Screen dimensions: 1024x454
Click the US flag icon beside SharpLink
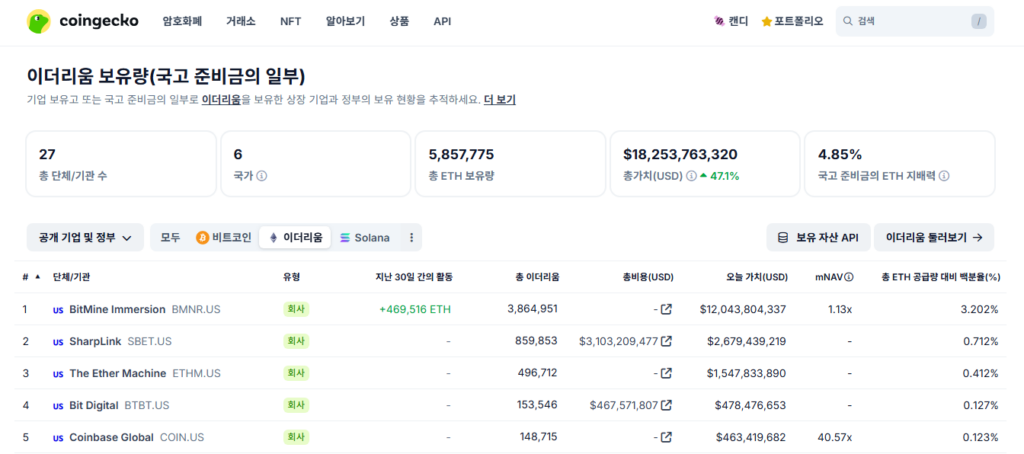(58, 342)
